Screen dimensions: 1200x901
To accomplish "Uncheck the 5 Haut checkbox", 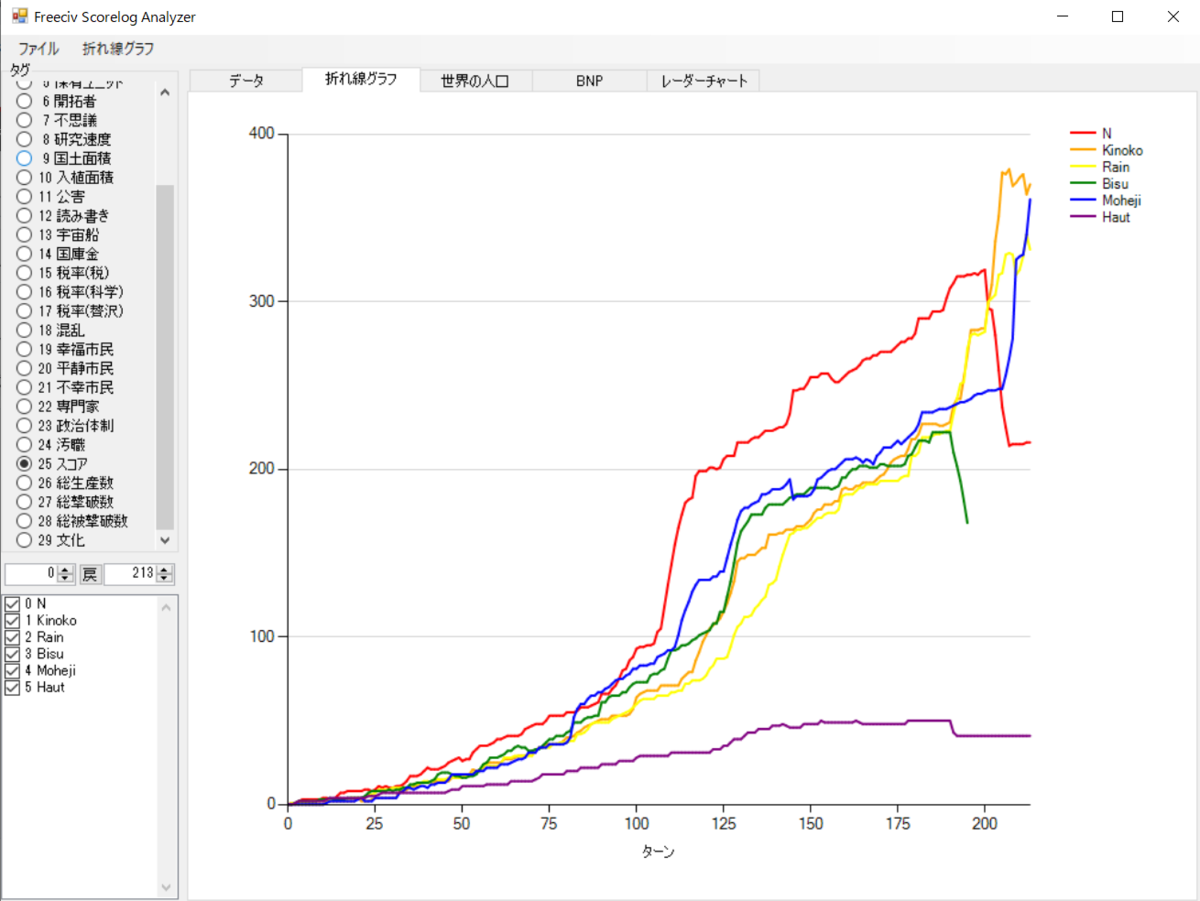I will pyautogui.click(x=12, y=688).
